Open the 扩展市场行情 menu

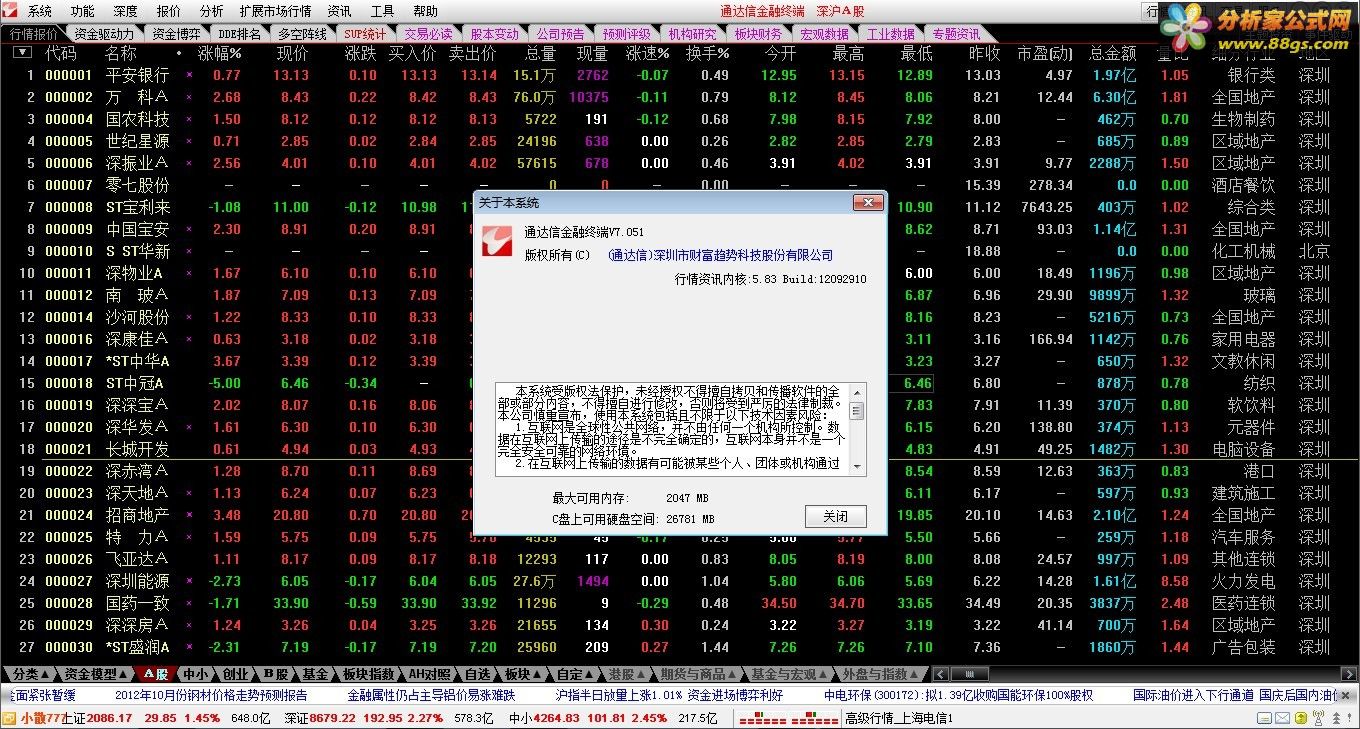pyautogui.click(x=275, y=11)
